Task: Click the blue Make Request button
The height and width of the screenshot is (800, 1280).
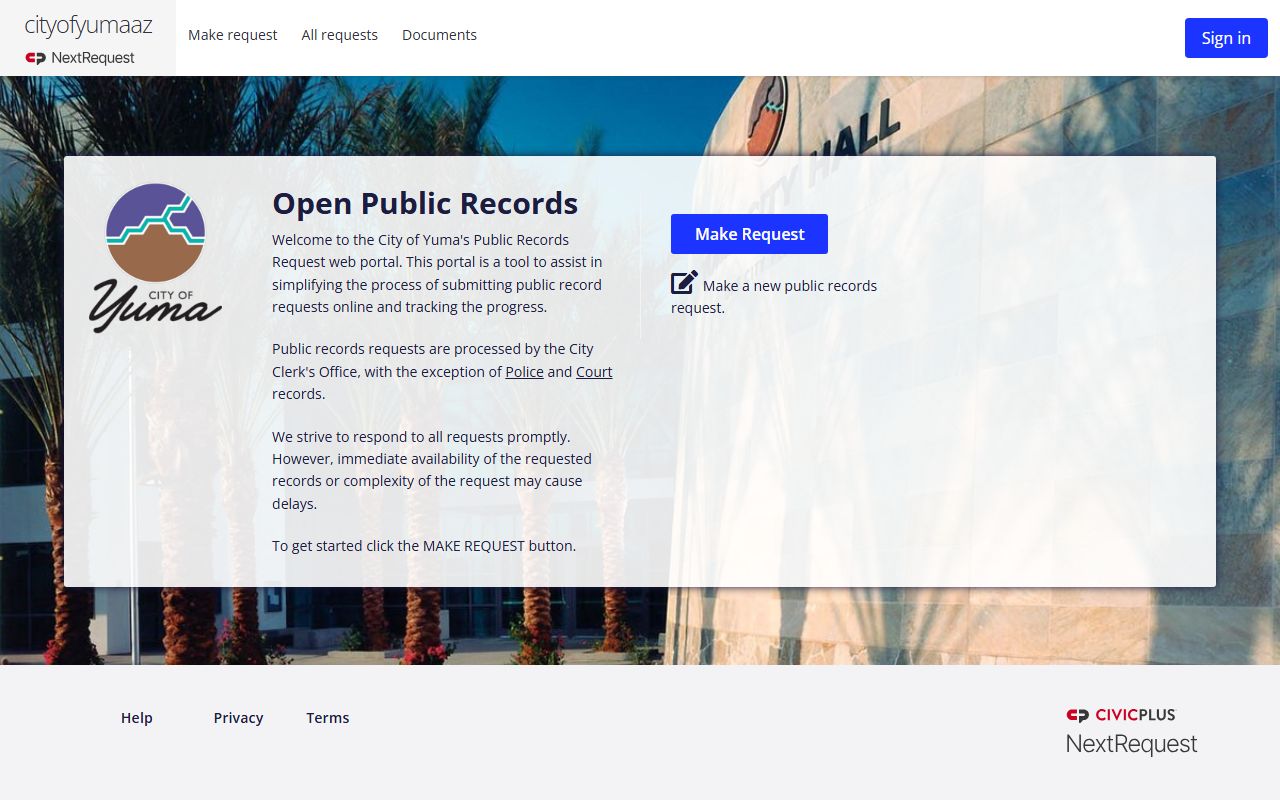Action: (749, 234)
